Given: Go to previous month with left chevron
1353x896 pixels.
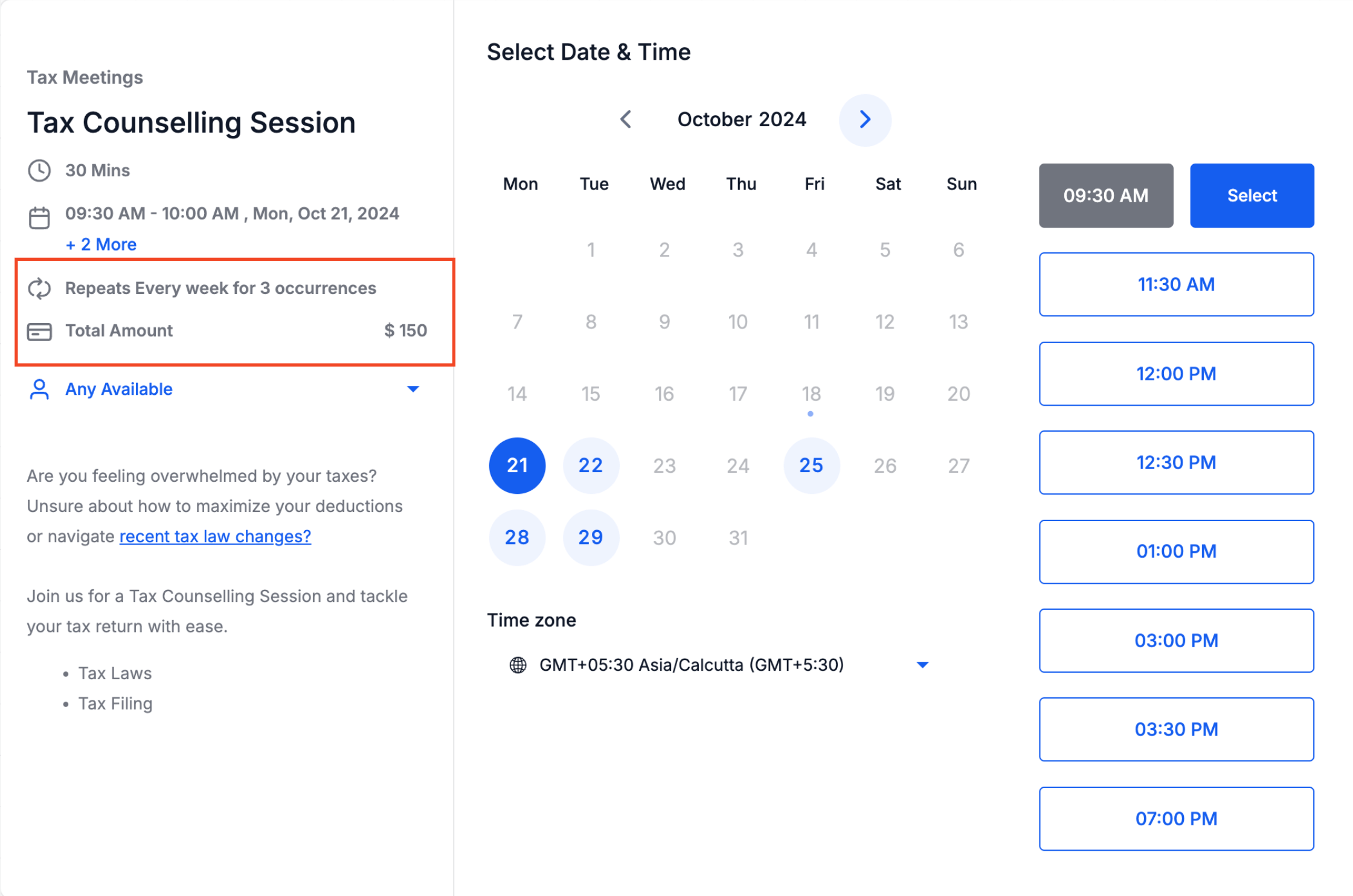Looking at the screenshot, I should [x=626, y=120].
